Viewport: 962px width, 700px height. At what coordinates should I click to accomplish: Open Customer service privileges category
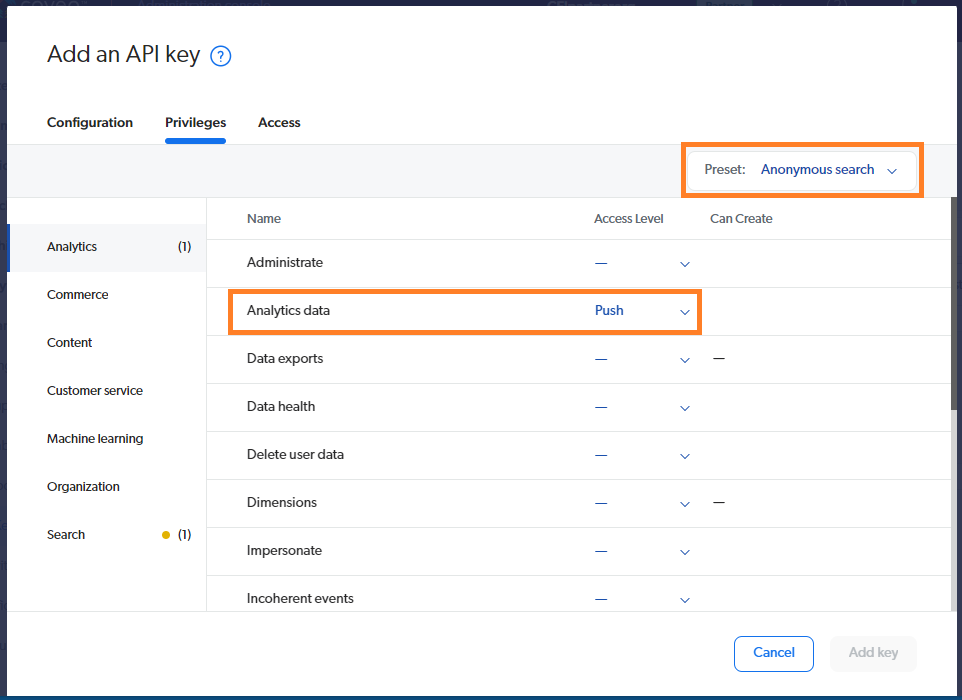coord(107,391)
